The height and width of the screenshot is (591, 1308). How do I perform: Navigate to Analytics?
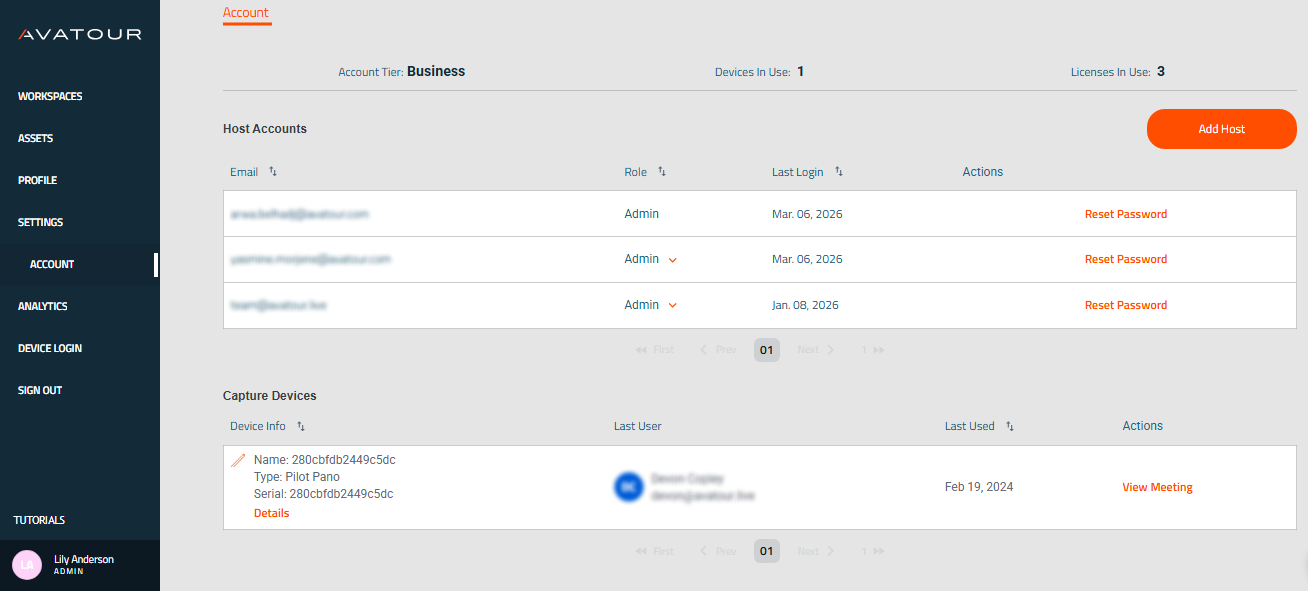pos(43,305)
